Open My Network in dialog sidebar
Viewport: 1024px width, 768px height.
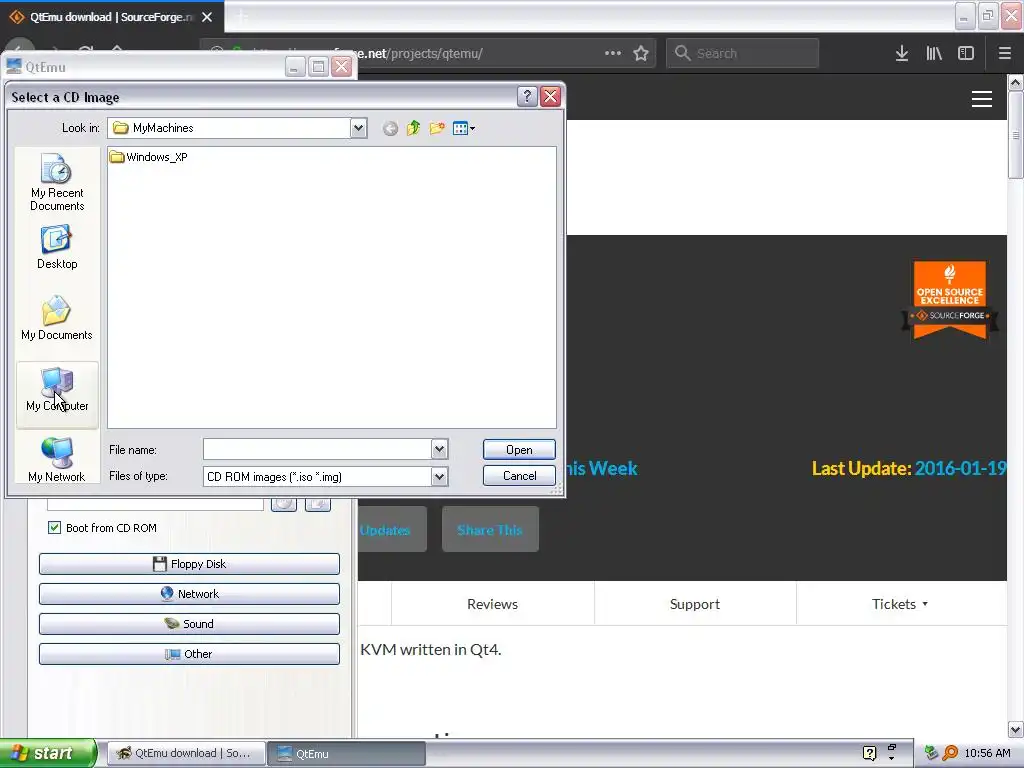pyautogui.click(x=57, y=459)
